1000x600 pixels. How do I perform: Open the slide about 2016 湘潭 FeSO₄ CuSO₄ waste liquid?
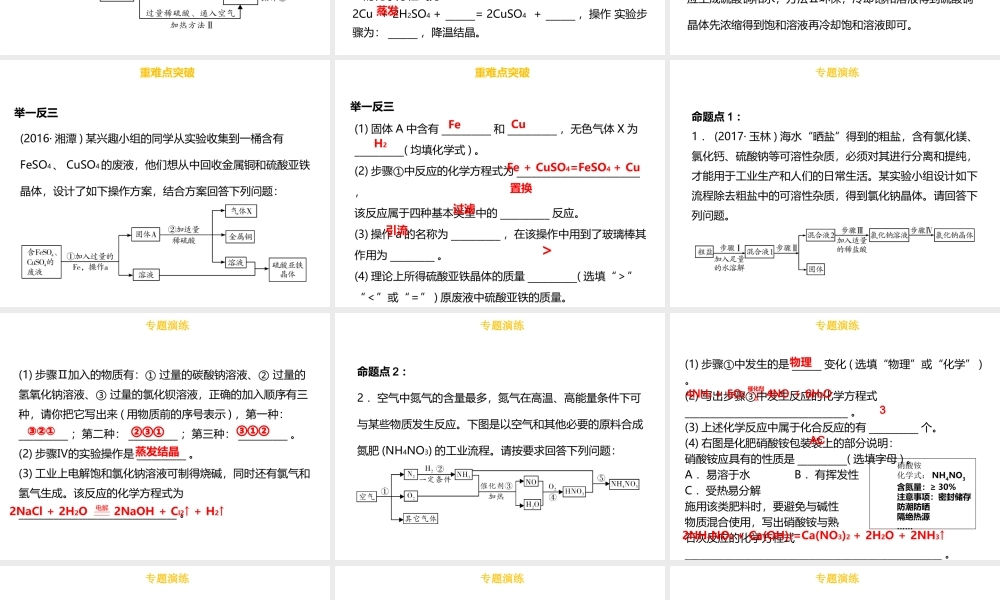click(165, 183)
